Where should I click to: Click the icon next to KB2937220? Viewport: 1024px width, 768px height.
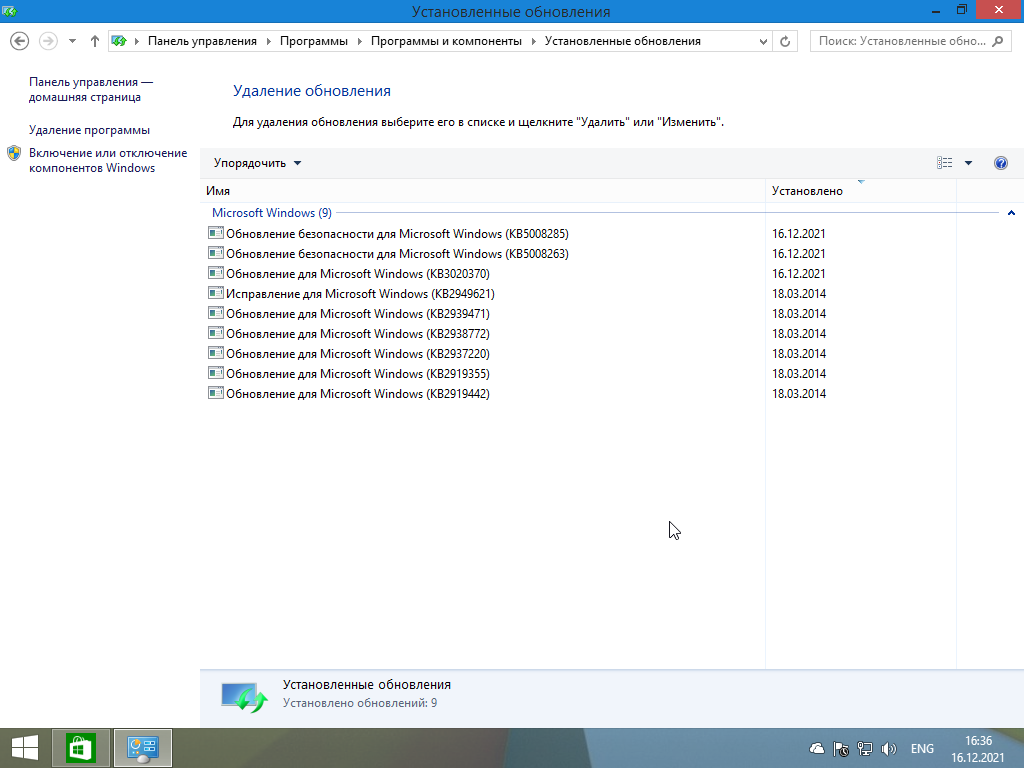pos(216,353)
